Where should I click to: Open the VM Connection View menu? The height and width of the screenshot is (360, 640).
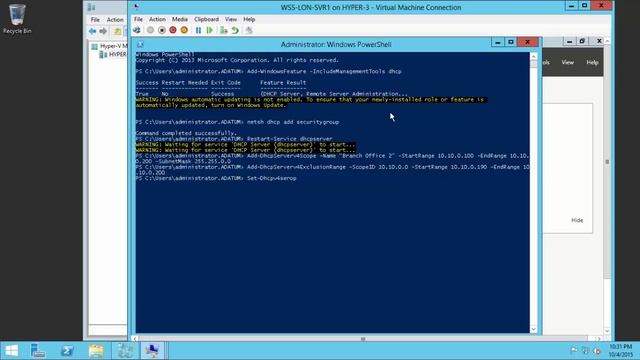click(231, 19)
